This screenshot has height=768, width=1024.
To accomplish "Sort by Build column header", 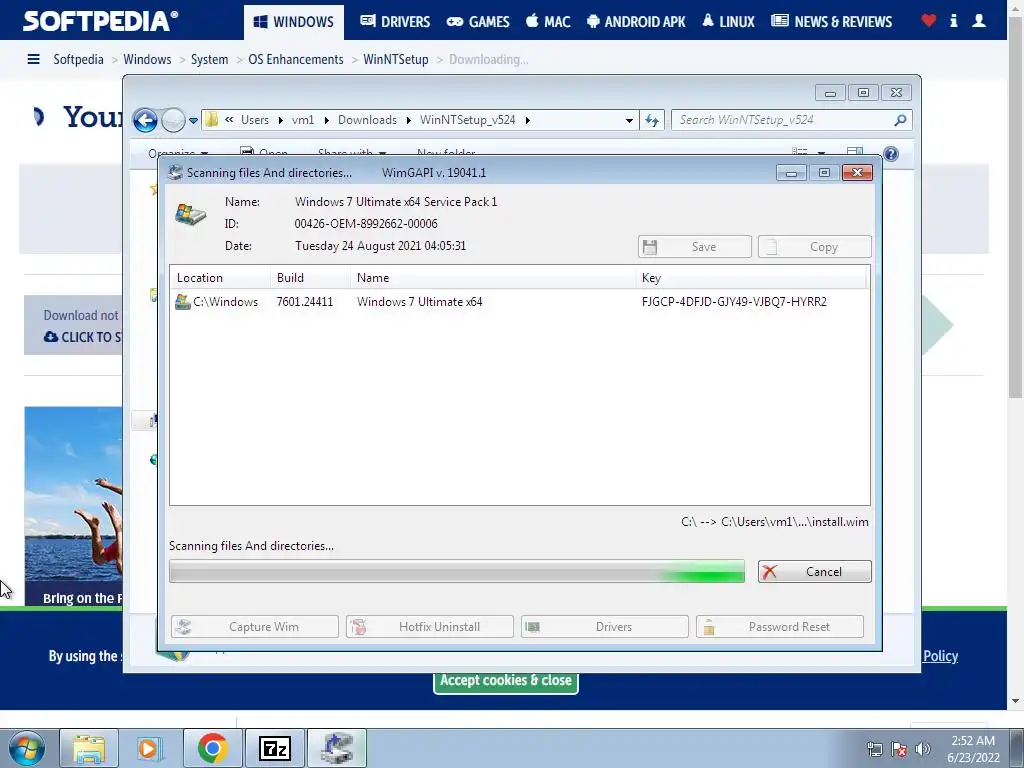I will (310, 278).
